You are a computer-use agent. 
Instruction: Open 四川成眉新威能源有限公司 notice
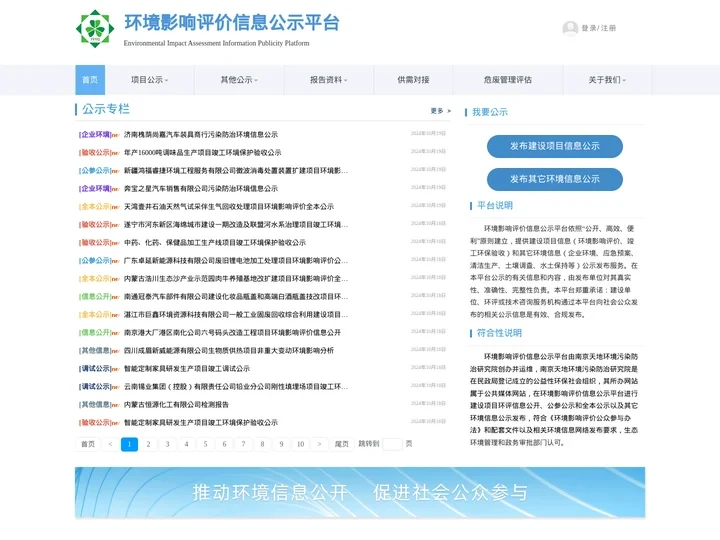coord(229,350)
